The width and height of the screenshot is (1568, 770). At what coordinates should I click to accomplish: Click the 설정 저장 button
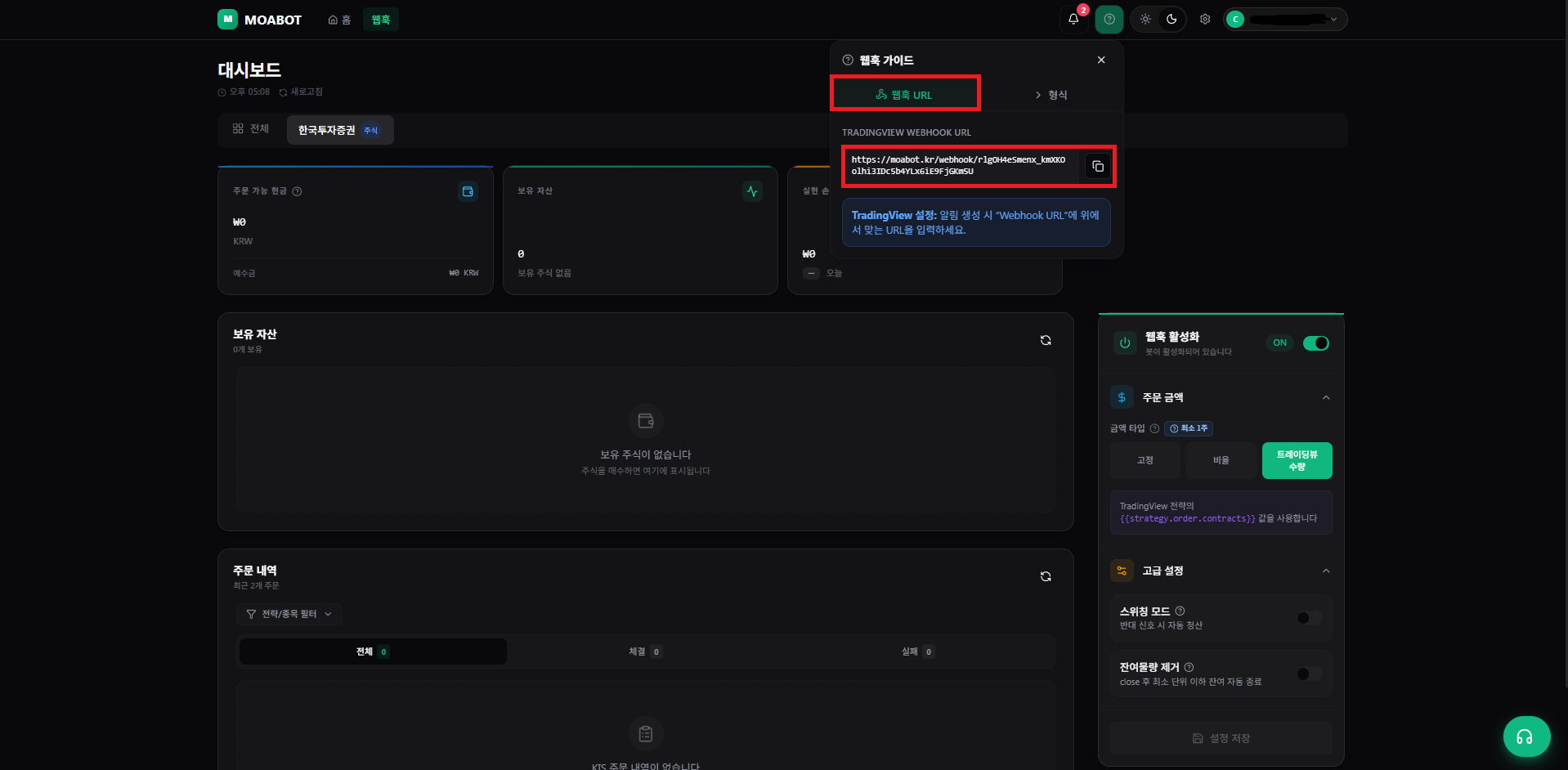pos(1221,738)
